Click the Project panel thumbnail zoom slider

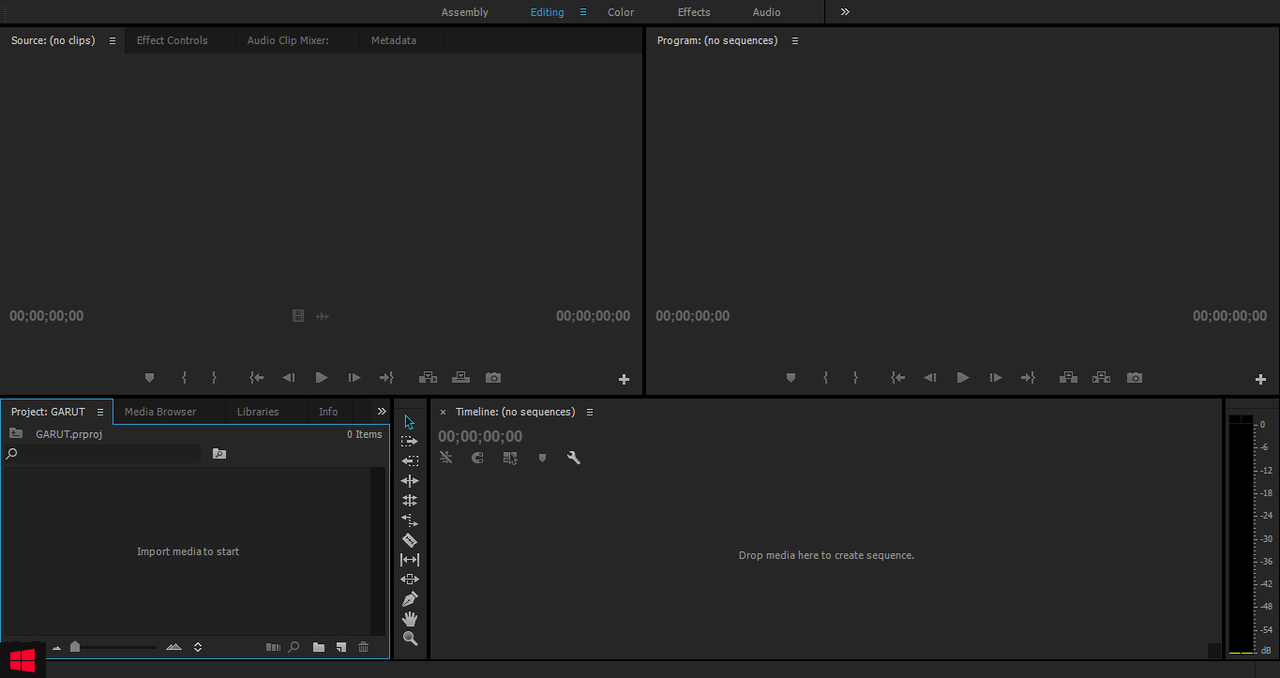[74, 647]
